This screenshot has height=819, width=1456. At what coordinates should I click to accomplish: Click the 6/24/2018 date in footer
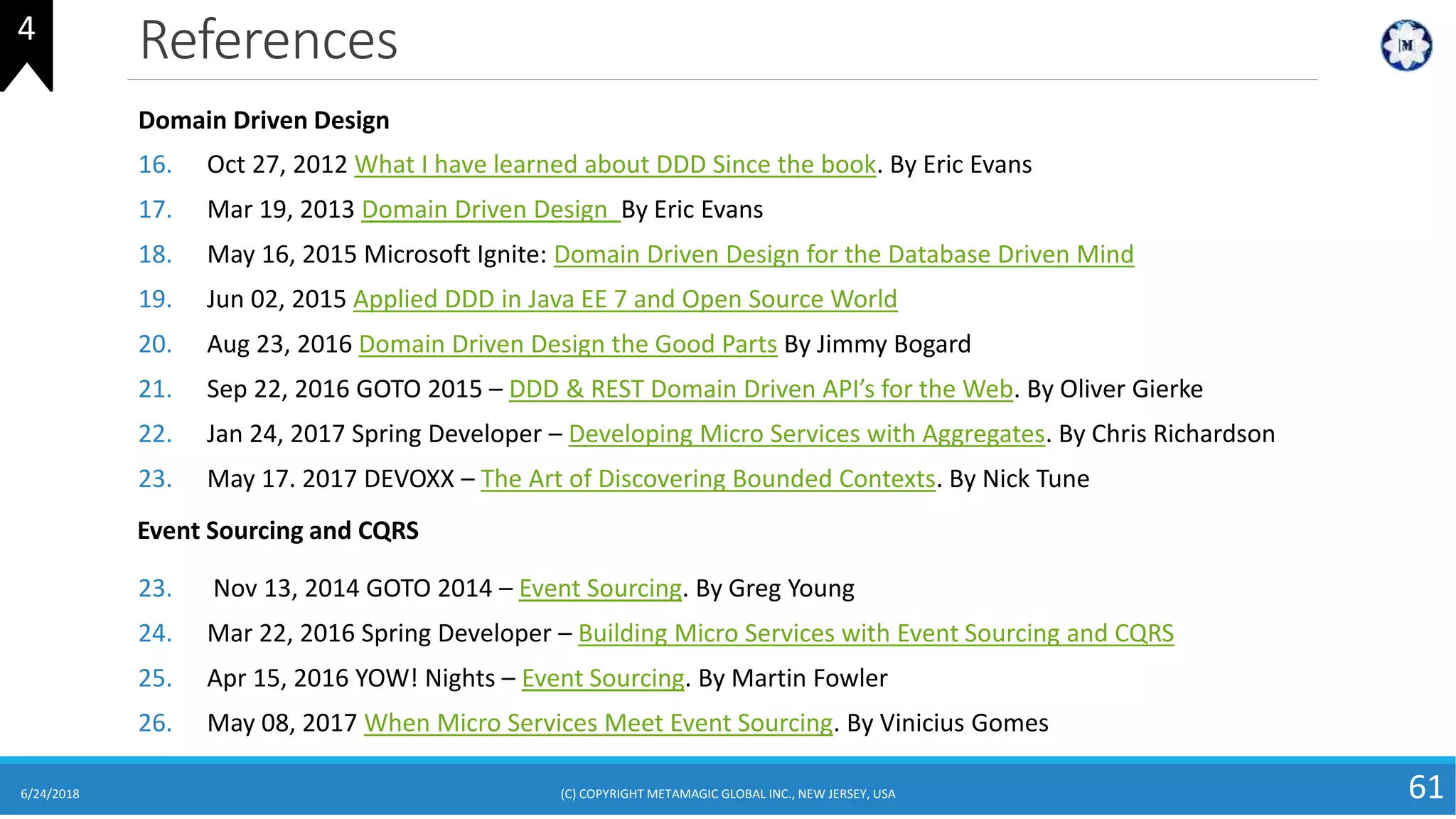50,794
